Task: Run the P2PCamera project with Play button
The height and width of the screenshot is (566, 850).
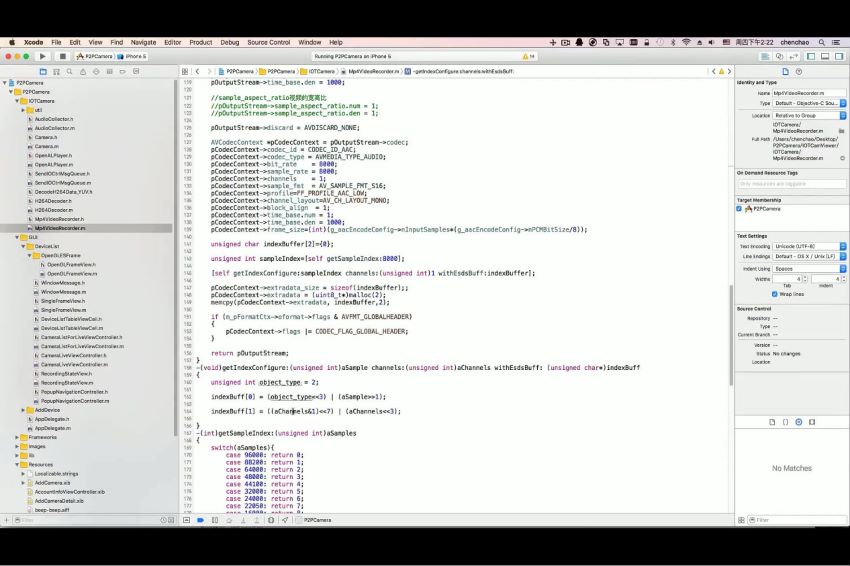Action: click(42, 56)
